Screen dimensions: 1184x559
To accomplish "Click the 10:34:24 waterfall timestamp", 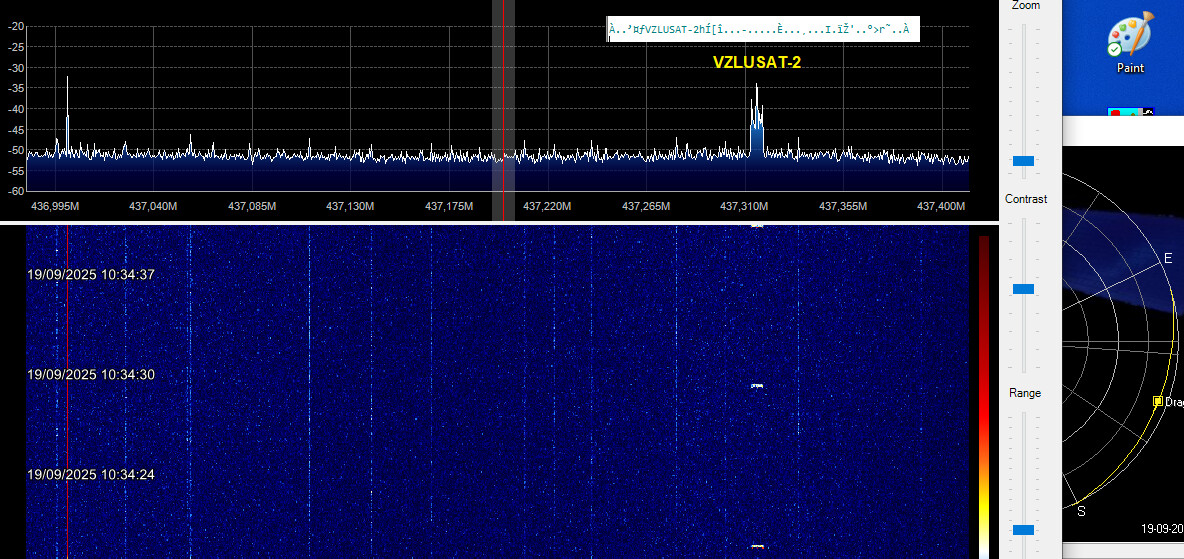I will 91,475.
